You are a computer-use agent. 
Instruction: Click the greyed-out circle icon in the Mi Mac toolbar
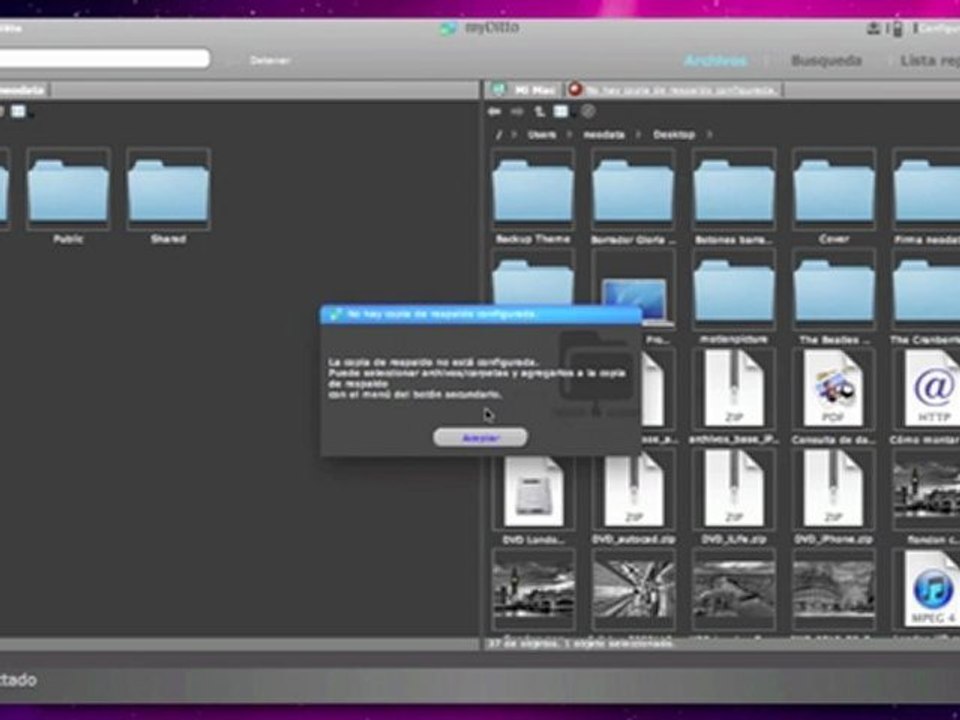pyautogui.click(x=588, y=111)
